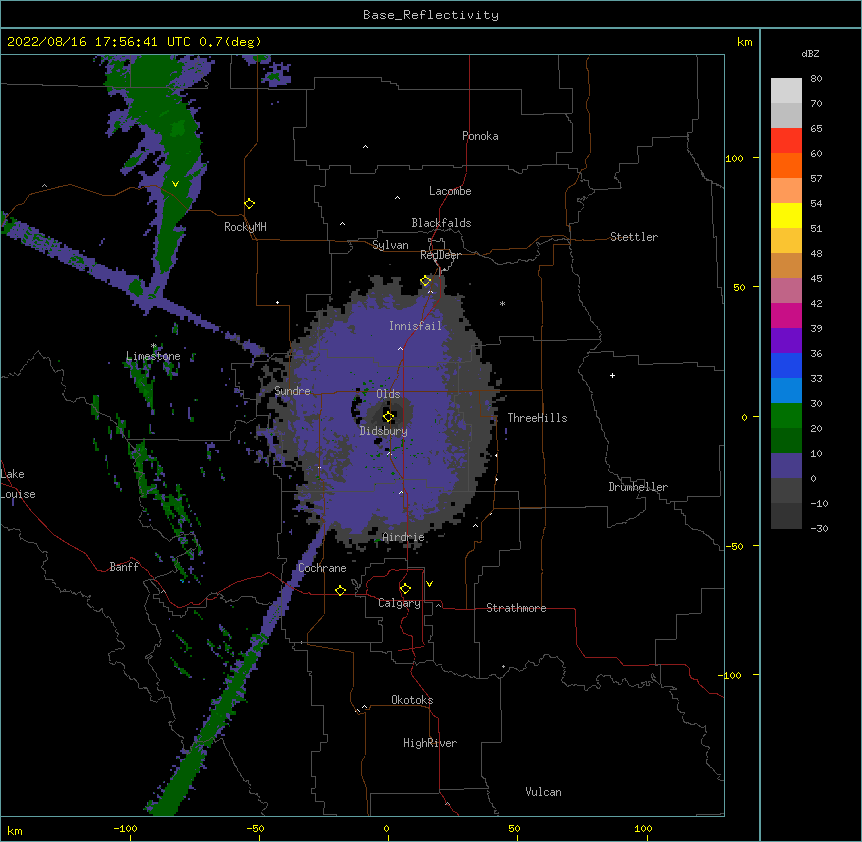Click the km label at bottom-left corner
862x842 pixels.
click(15, 830)
